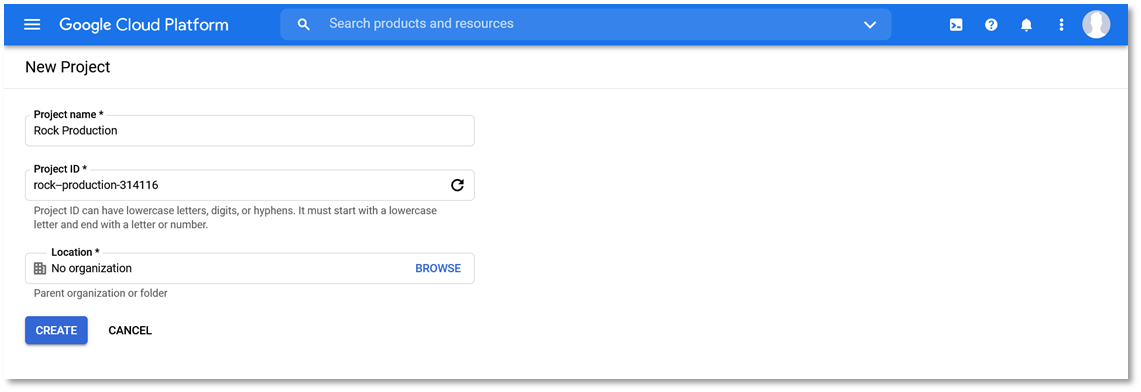Go to Google Cloud Platform home logo
The height and width of the screenshot is (392, 1141).
click(144, 25)
